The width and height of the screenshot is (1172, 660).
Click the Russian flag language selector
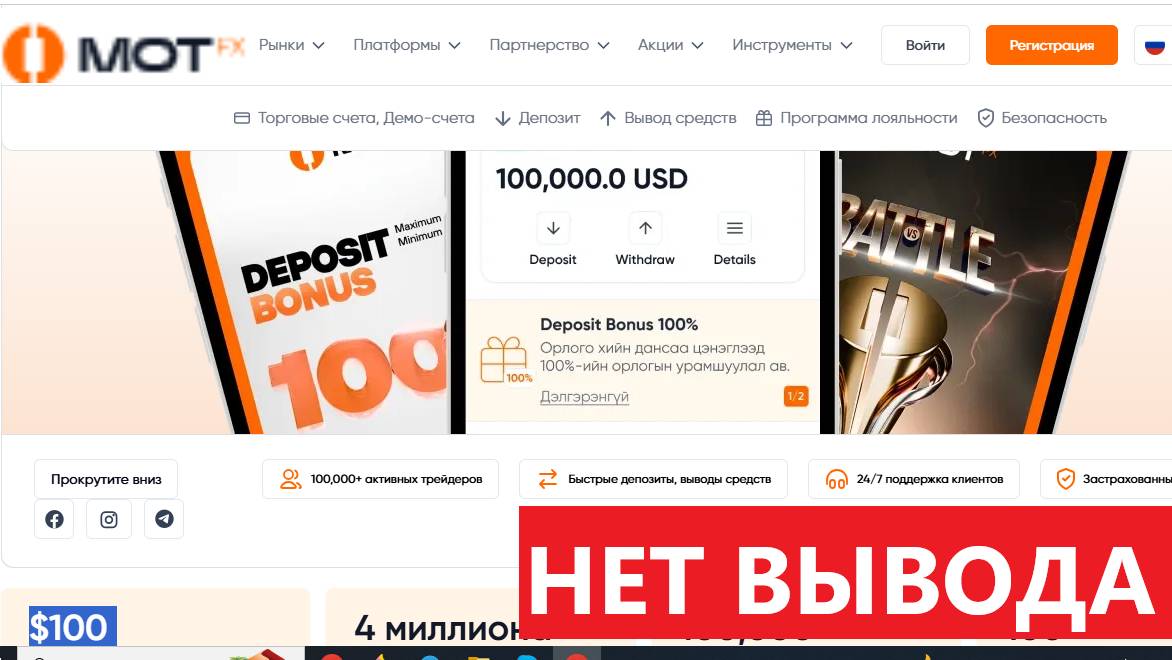(1154, 46)
